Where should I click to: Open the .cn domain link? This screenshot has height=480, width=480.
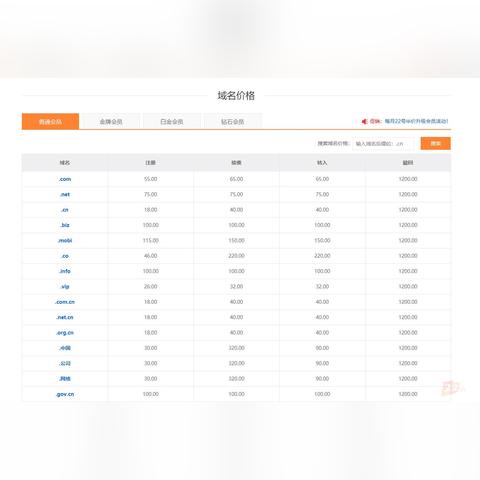pyautogui.click(x=65, y=210)
